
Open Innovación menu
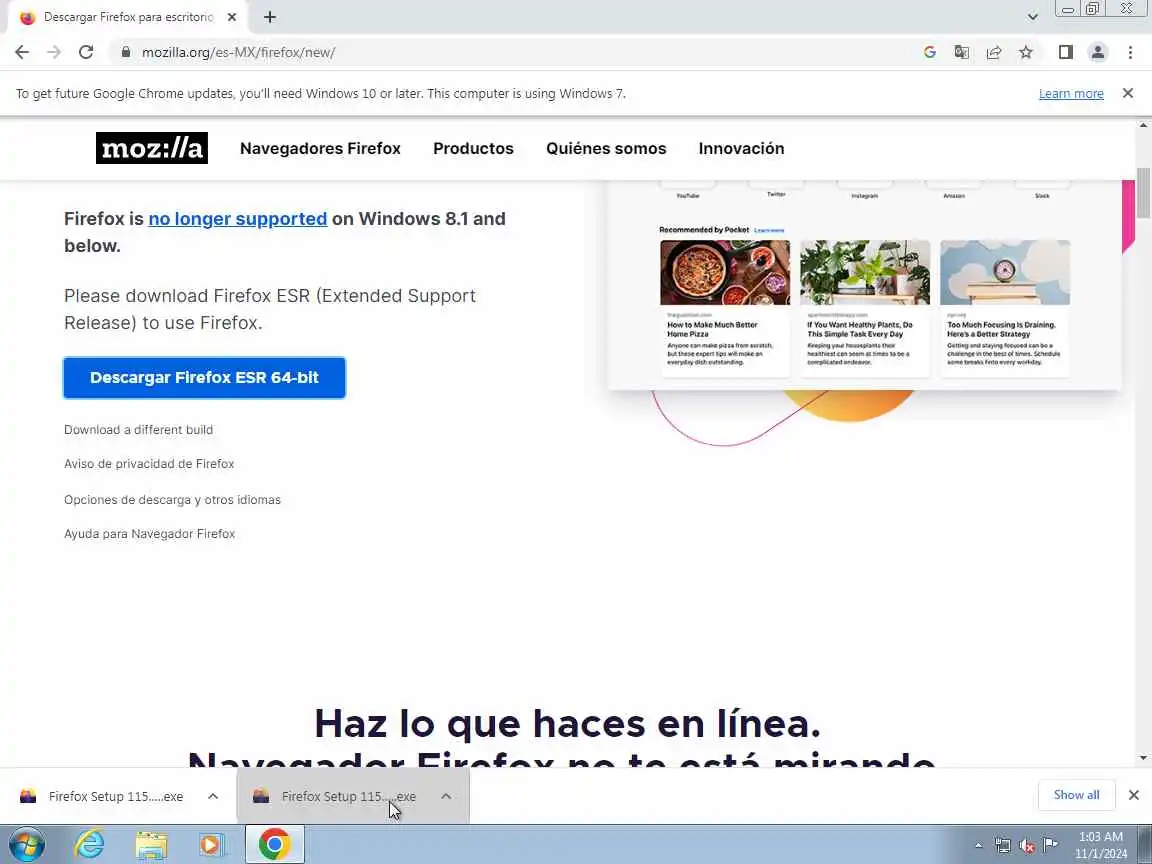(x=741, y=148)
